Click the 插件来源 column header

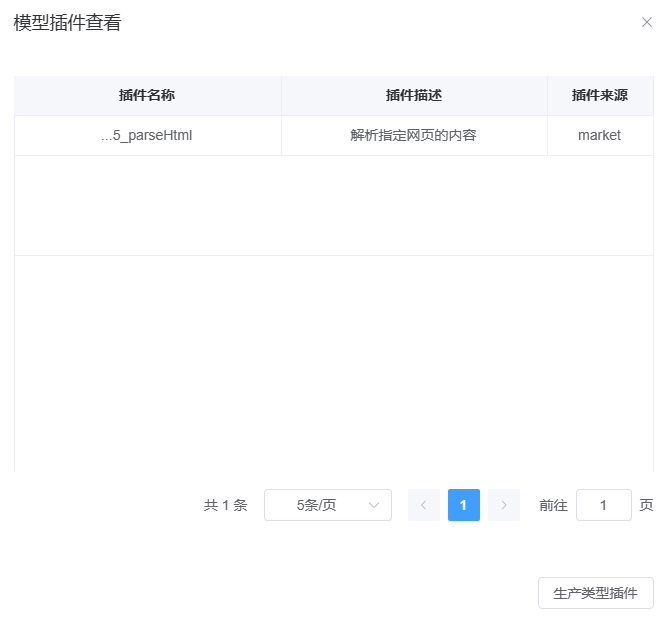[x=599, y=96]
